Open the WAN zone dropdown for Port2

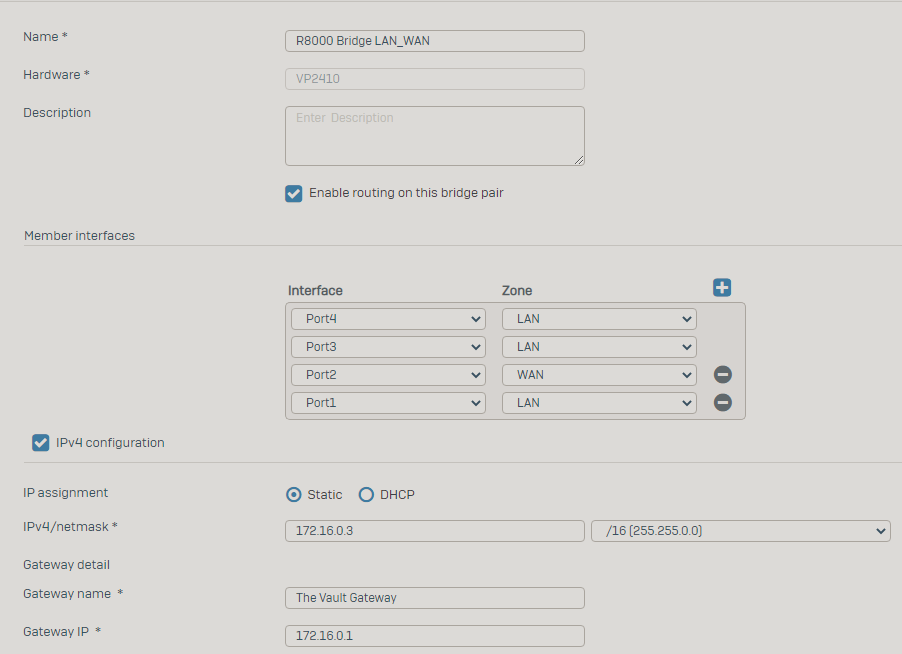click(599, 375)
